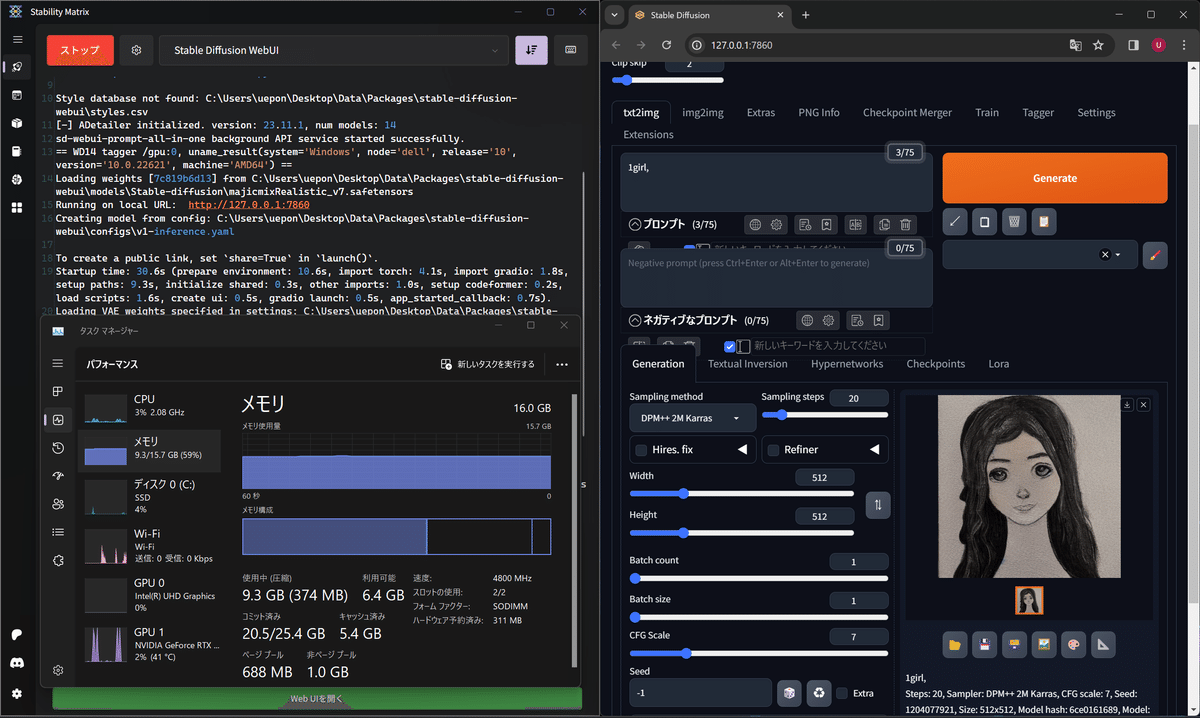Open the Tagger tab
Image resolution: width=1200 pixels, height=718 pixels.
point(1038,113)
